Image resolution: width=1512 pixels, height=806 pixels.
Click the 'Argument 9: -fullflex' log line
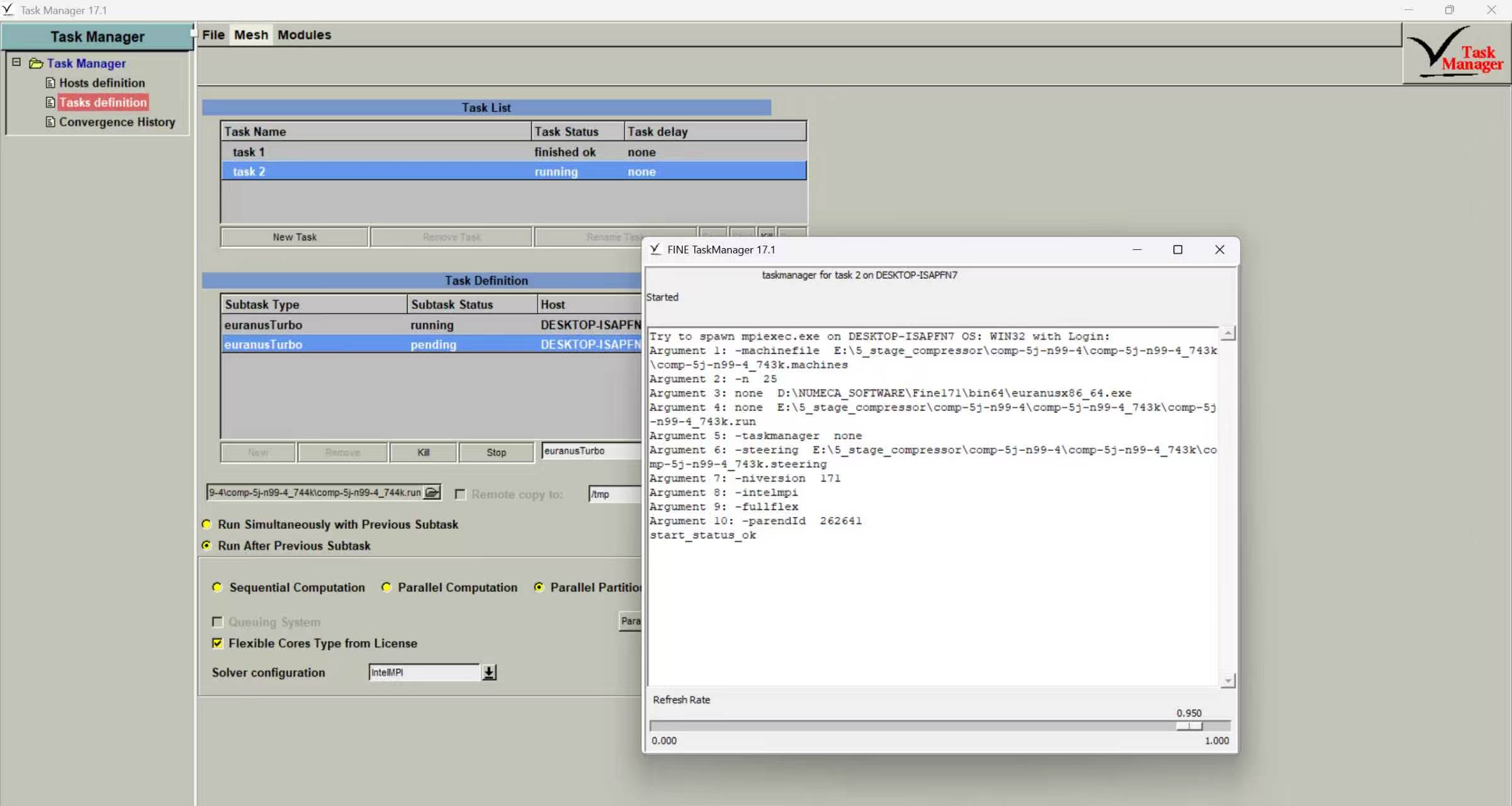click(x=724, y=507)
